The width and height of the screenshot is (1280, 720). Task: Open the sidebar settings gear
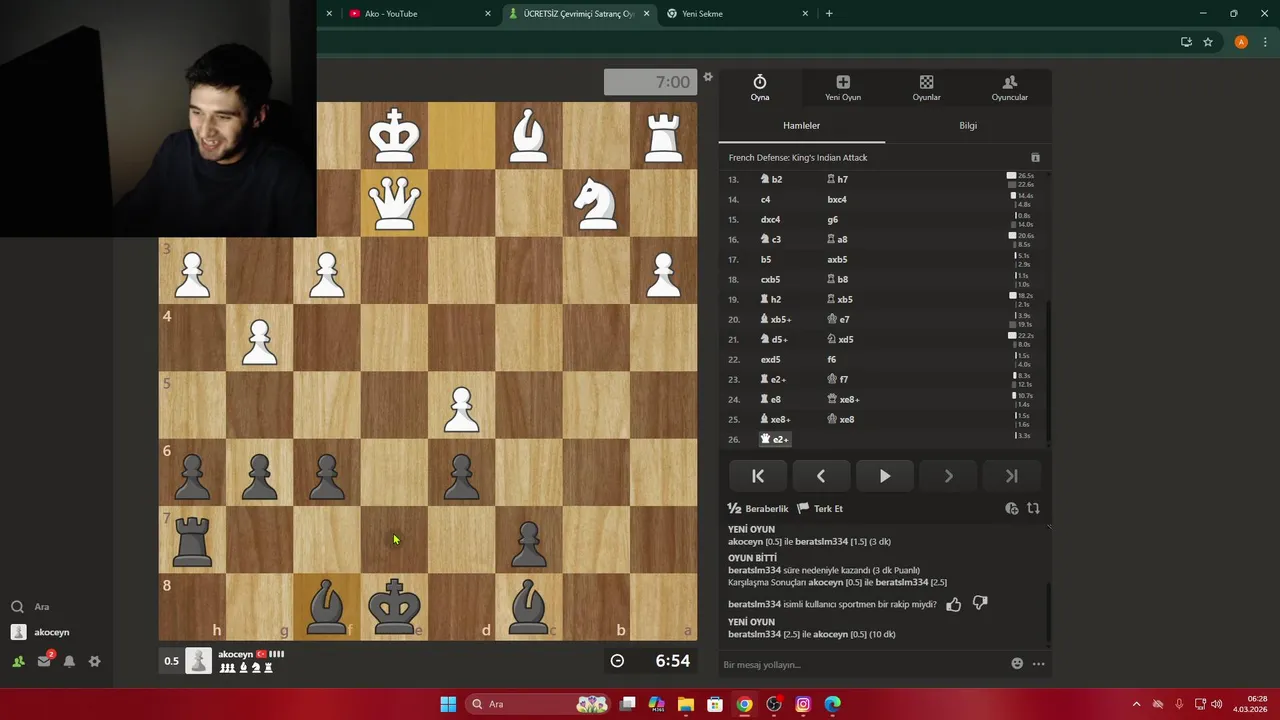(95, 661)
